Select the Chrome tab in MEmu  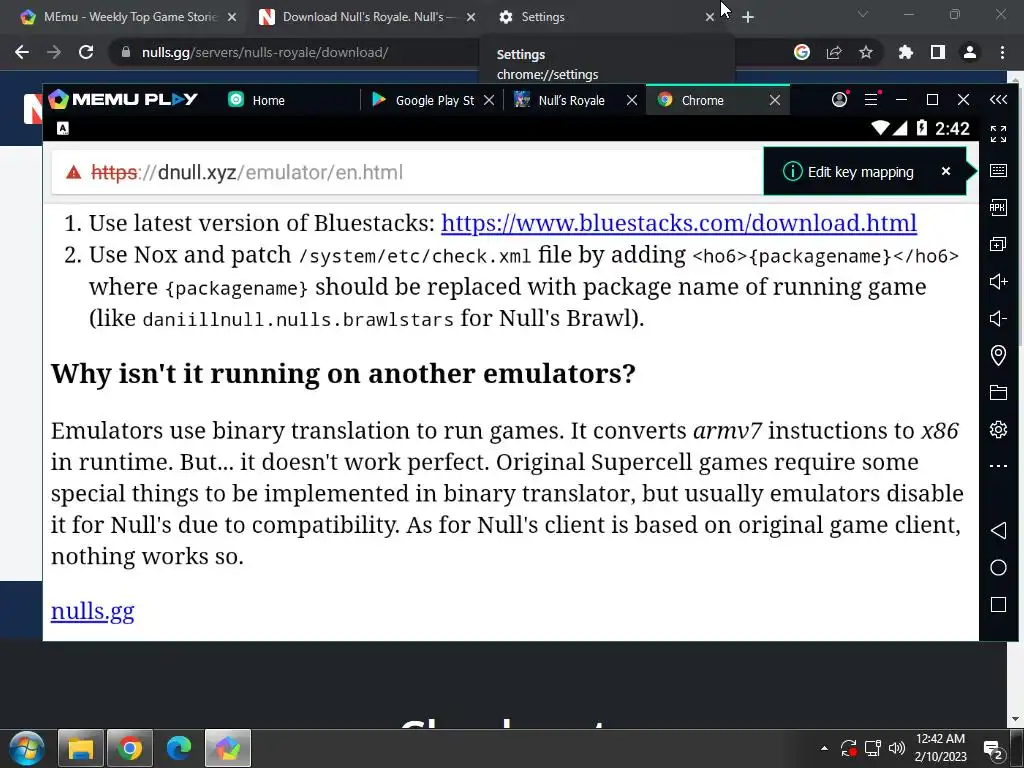(704, 100)
